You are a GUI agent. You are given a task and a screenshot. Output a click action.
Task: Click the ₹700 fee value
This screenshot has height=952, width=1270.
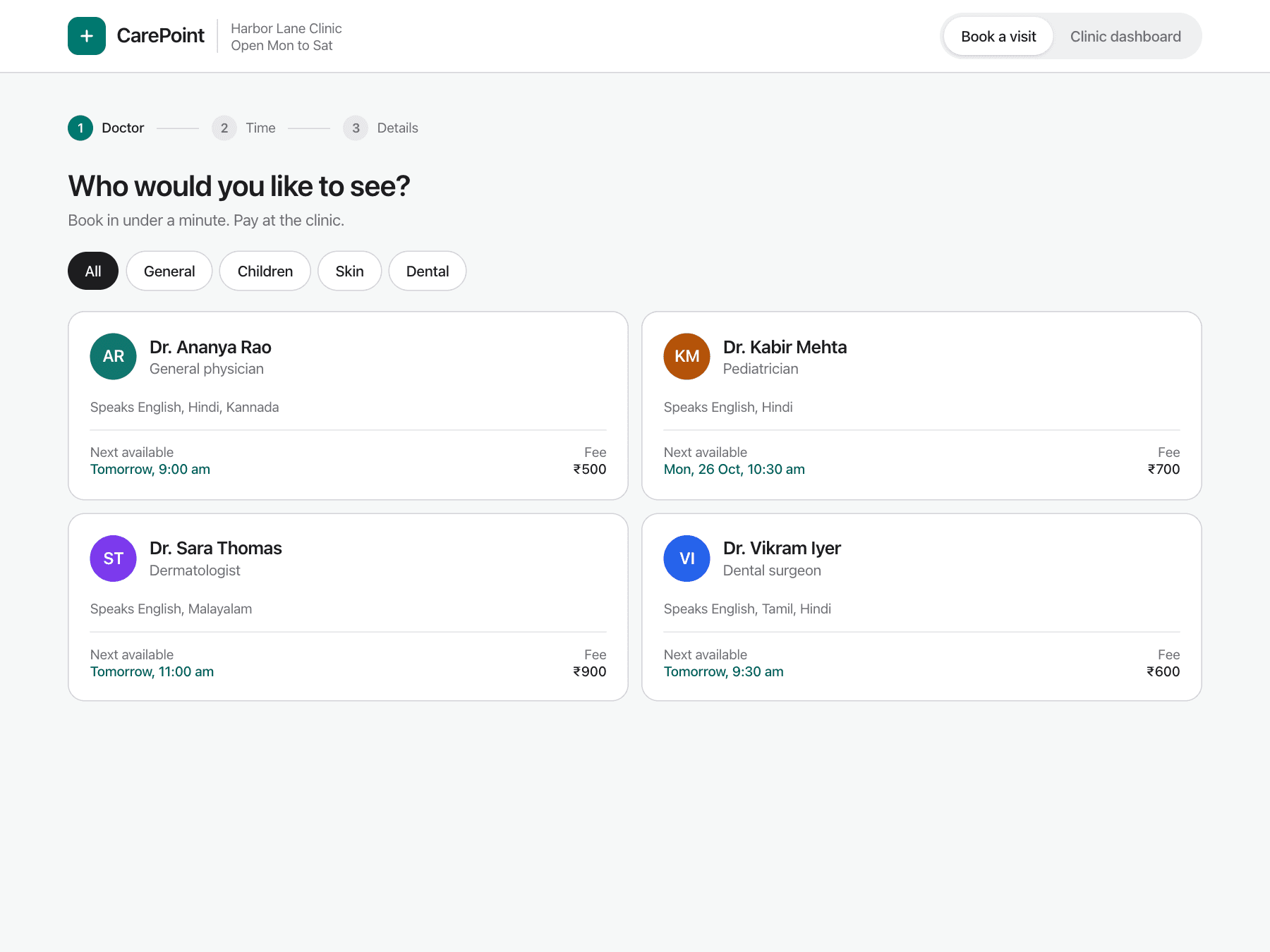pos(1163,469)
